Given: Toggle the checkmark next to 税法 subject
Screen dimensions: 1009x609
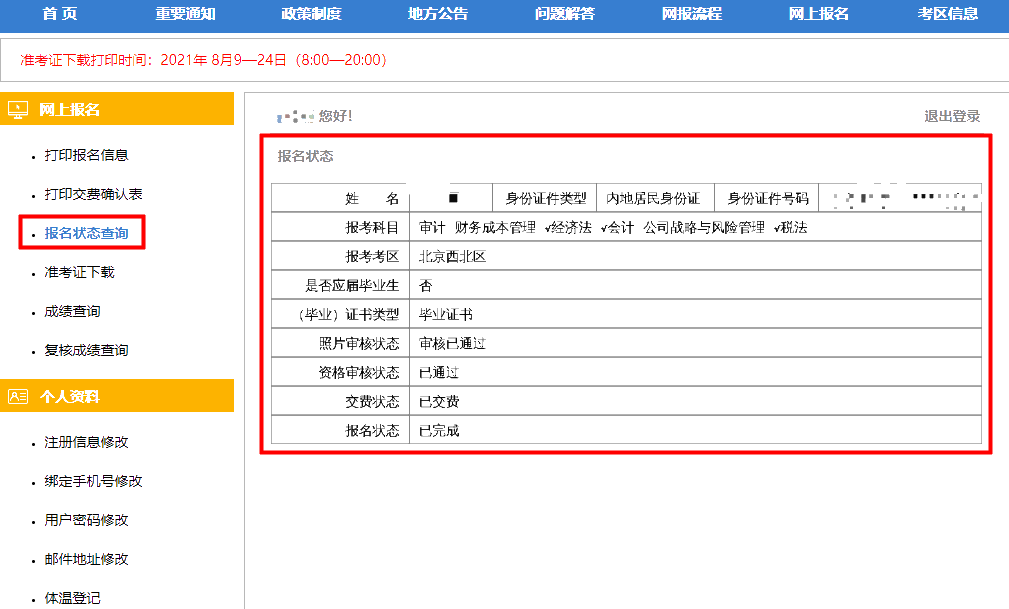Looking at the screenshot, I should click(775, 229).
